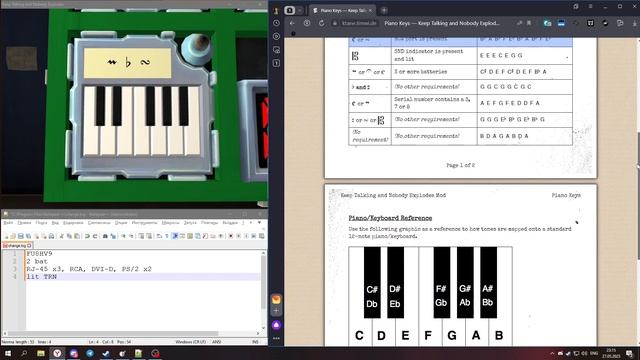Reload the Piano Keys browser page

[322, 23]
